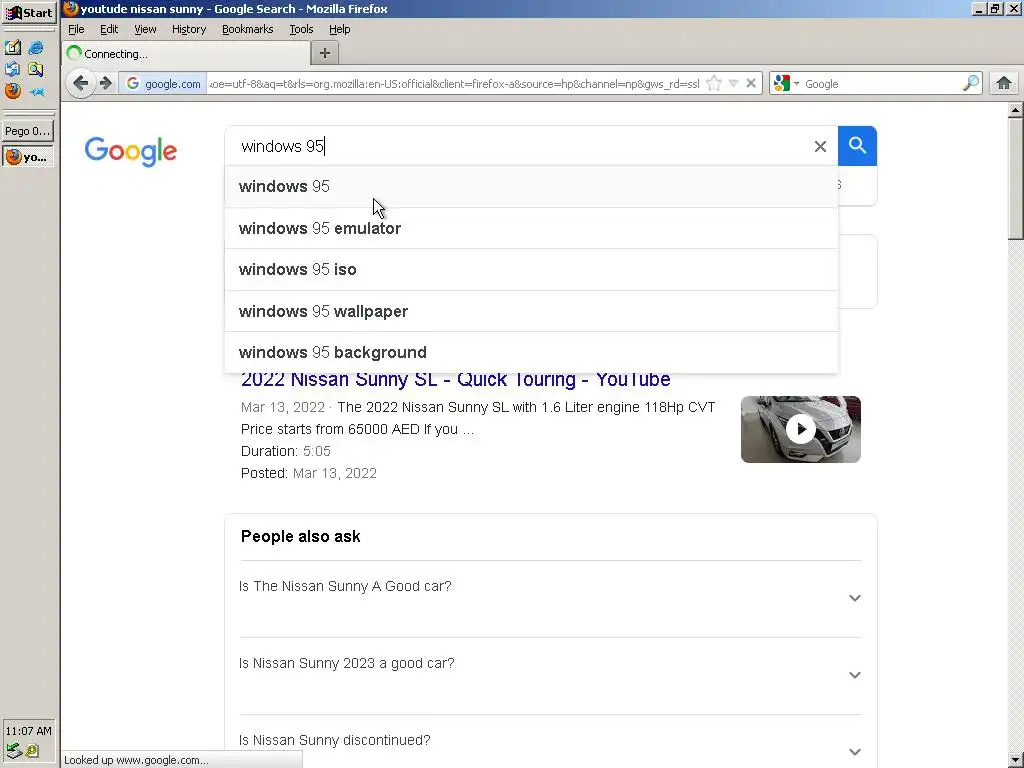Go forward with the forward arrow

point(106,84)
